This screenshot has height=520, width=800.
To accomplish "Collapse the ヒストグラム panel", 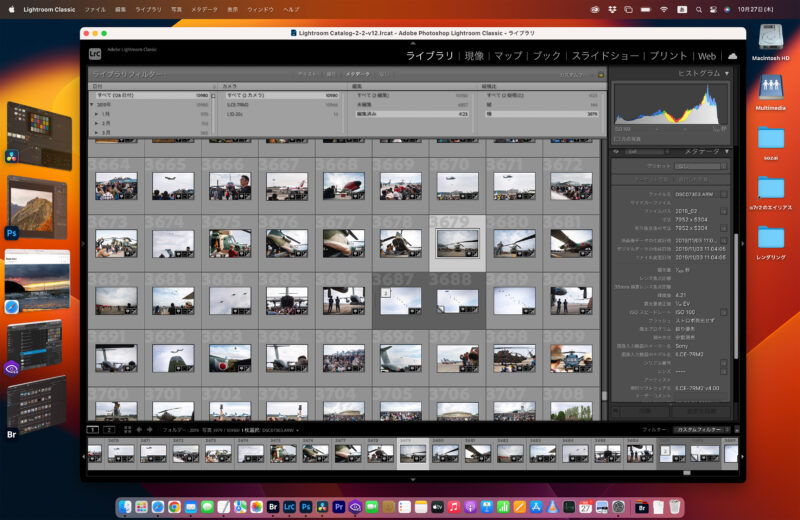I will [727, 73].
